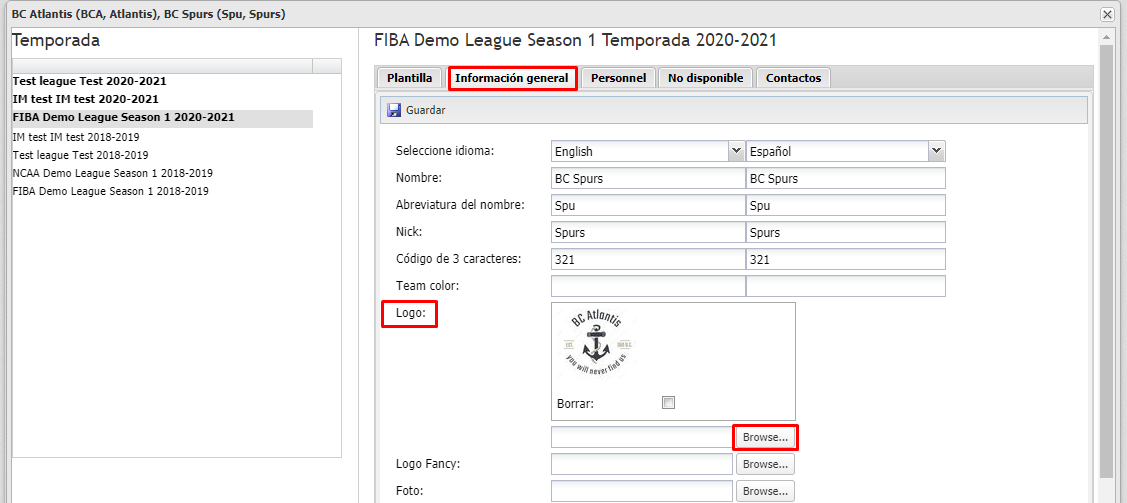Go to the Contactos tab
This screenshot has height=503, width=1127.
coord(794,78)
